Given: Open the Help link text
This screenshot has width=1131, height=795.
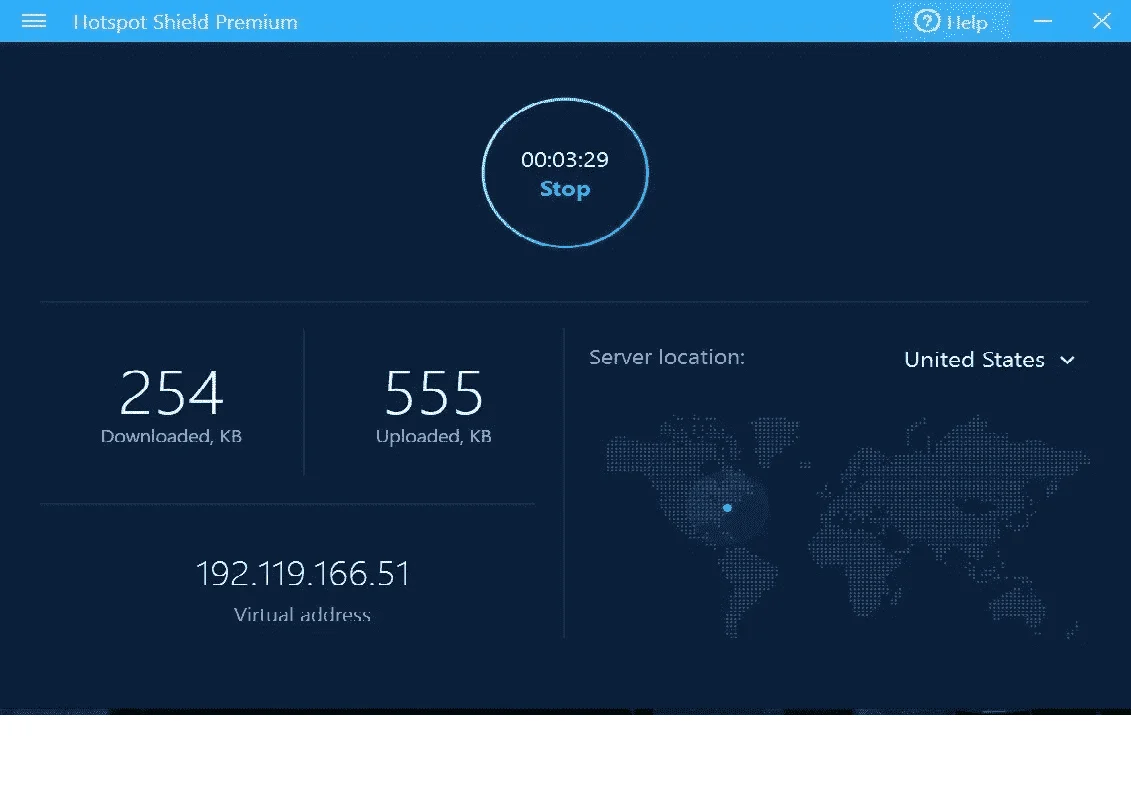Looking at the screenshot, I should (967, 22).
